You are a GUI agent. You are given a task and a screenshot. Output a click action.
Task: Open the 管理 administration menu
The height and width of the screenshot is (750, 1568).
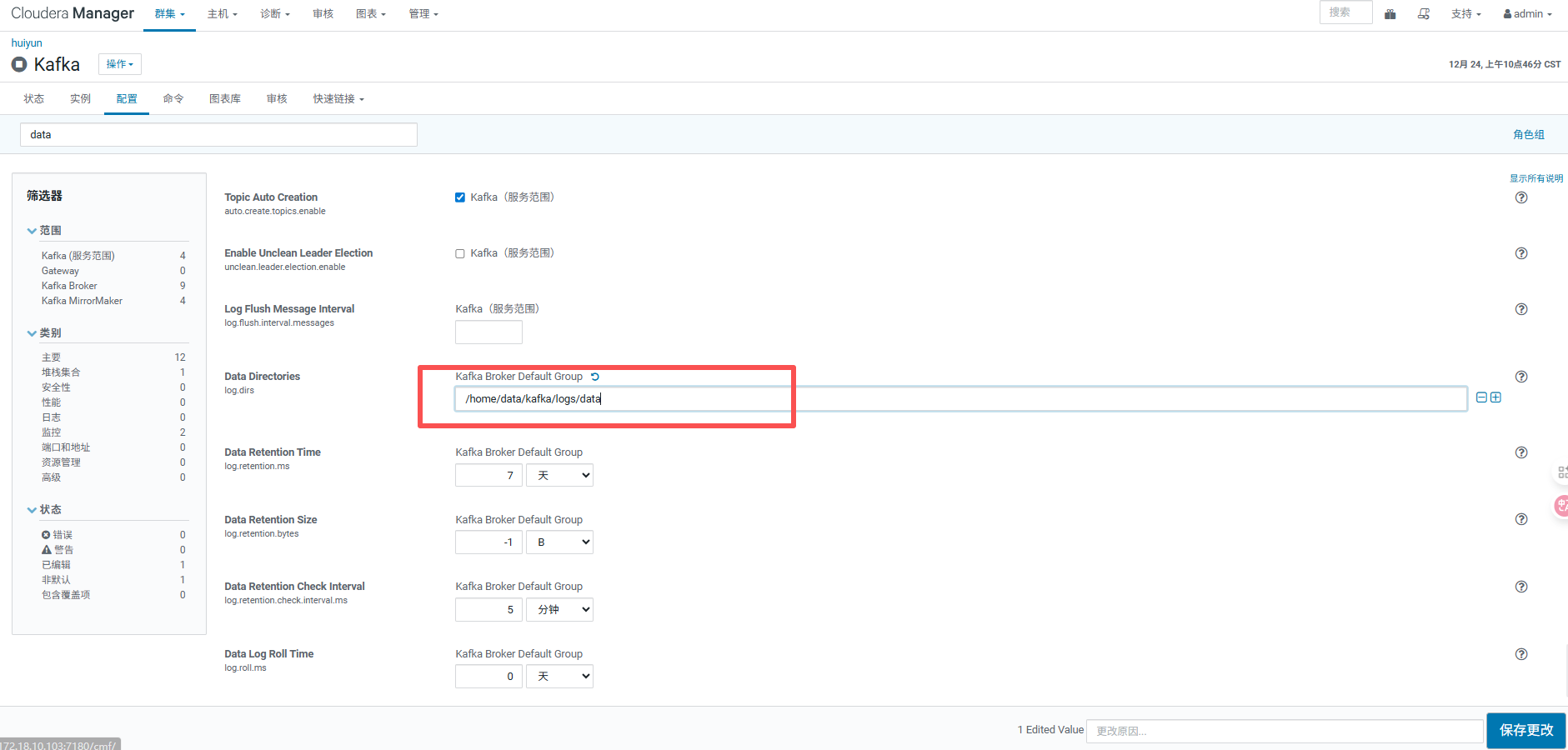[x=423, y=14]
